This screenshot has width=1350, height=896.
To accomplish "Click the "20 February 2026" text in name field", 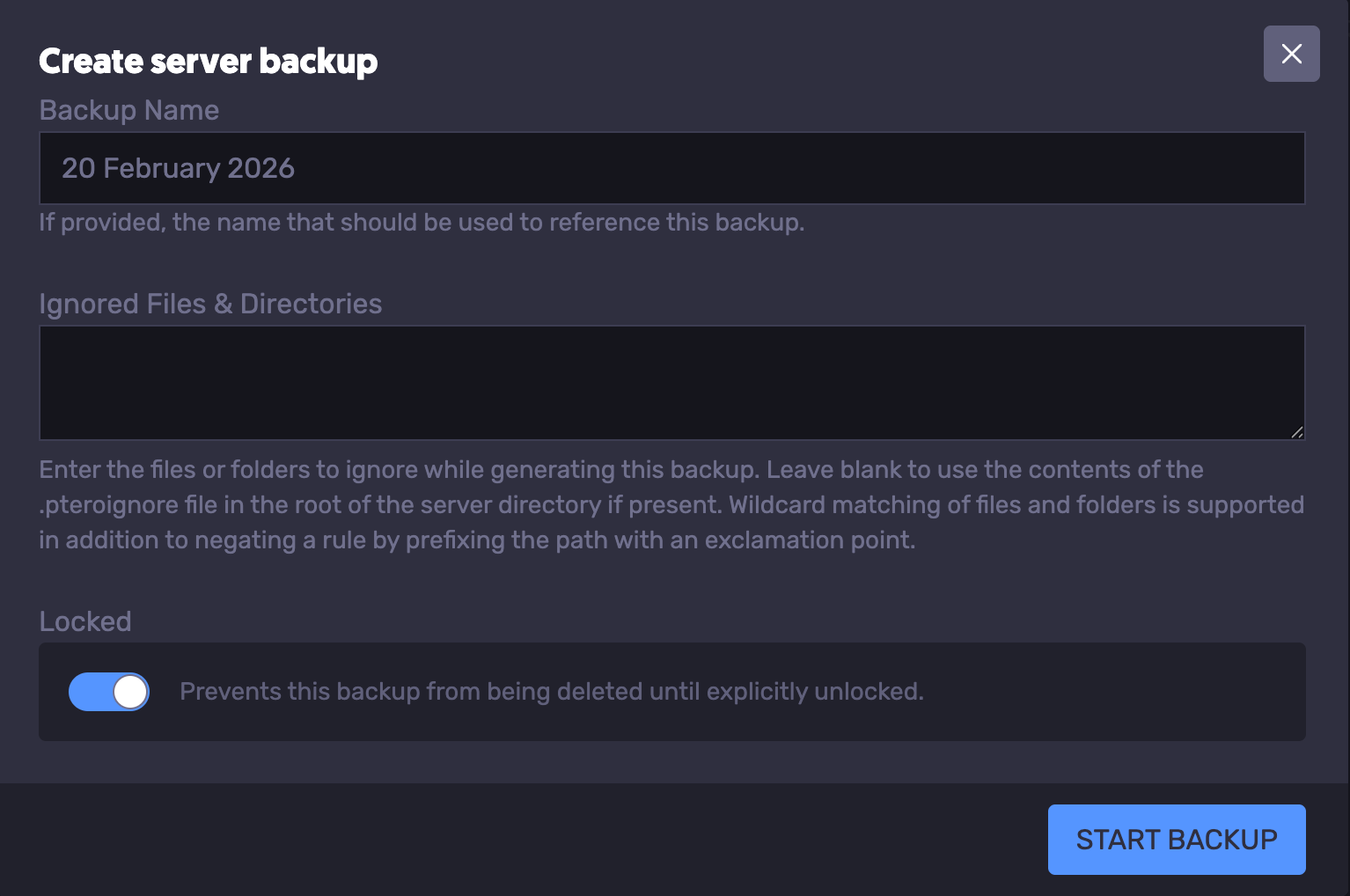I will [x=178, y=168].
